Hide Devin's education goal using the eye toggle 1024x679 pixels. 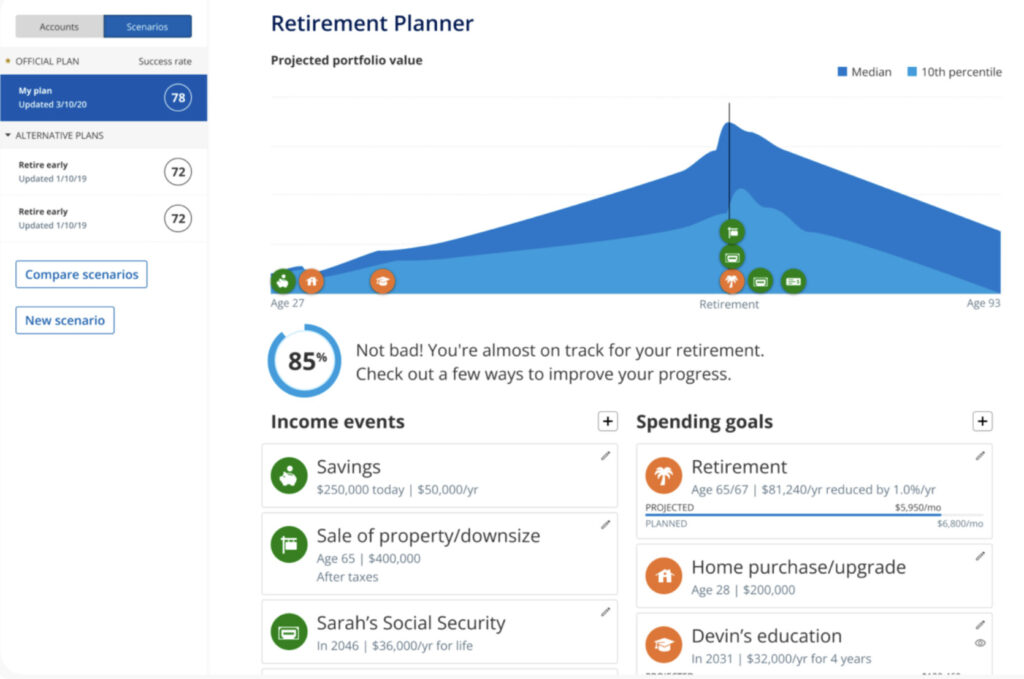[980, 643]
